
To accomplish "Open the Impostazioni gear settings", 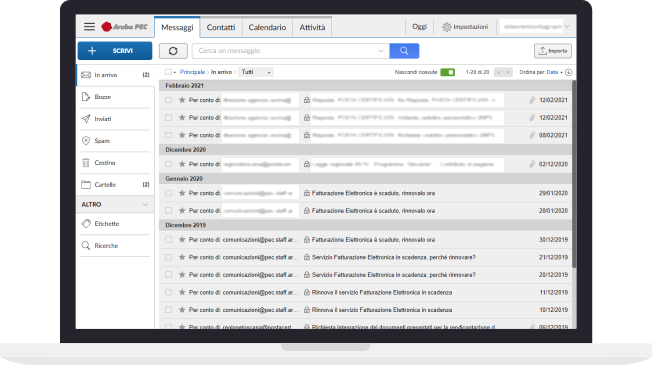I will [465, 27].
